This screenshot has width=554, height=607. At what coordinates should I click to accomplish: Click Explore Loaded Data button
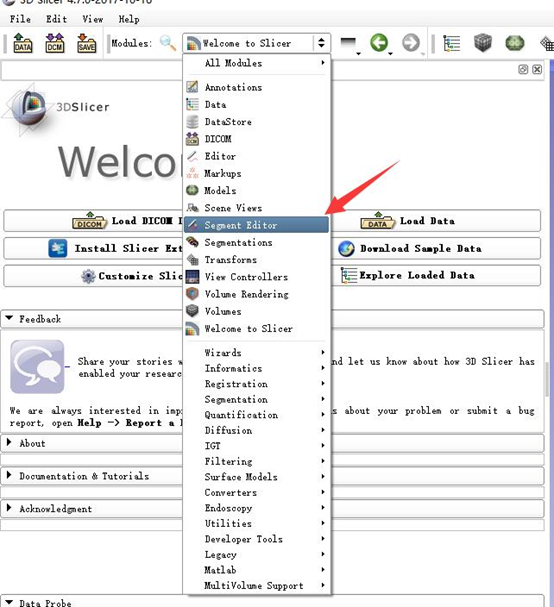click(436, 276)
